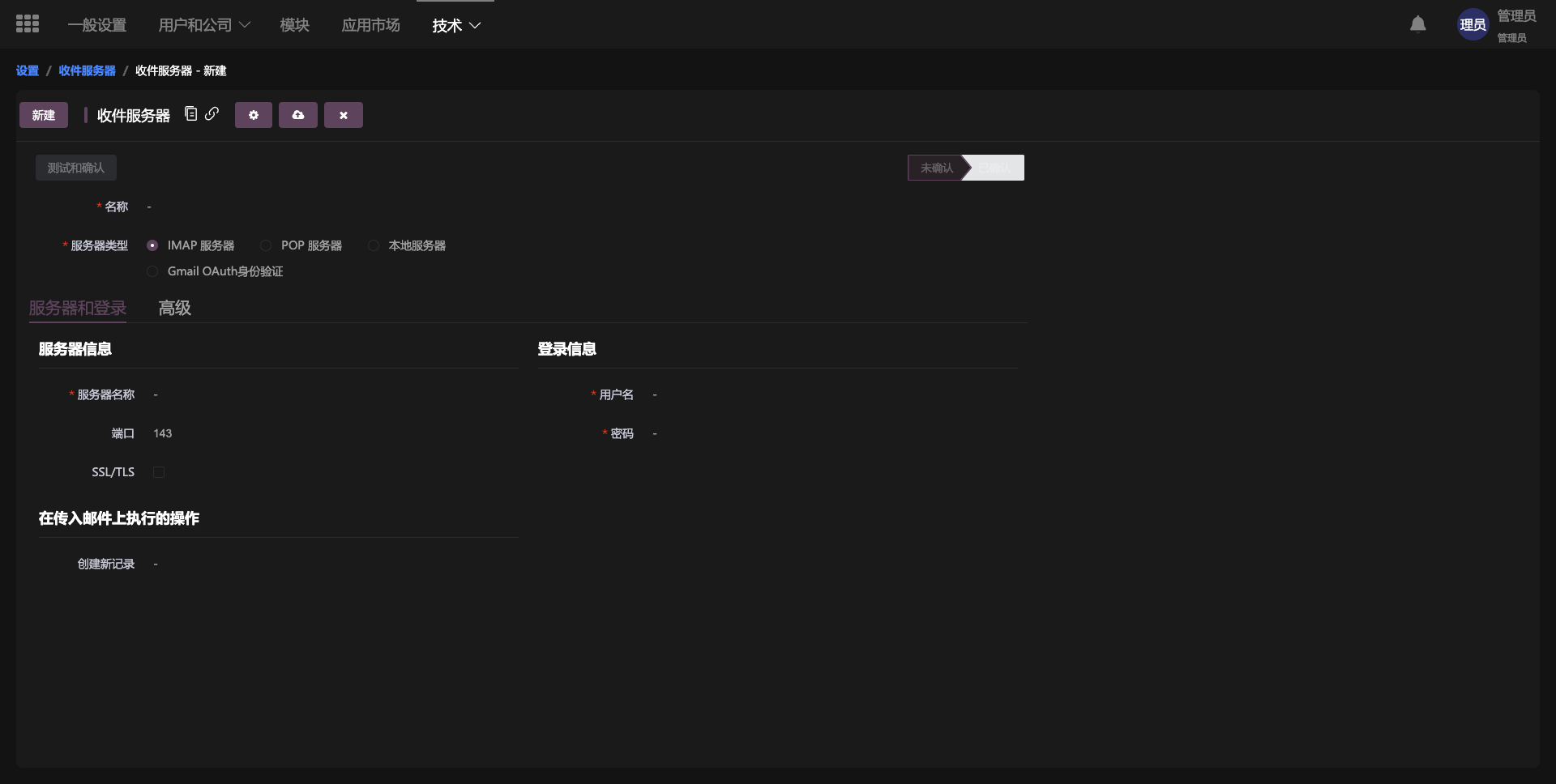Go to 收件服务器 breadcrumb link
Screen dimensions: 1556x784
pos(87,70)
